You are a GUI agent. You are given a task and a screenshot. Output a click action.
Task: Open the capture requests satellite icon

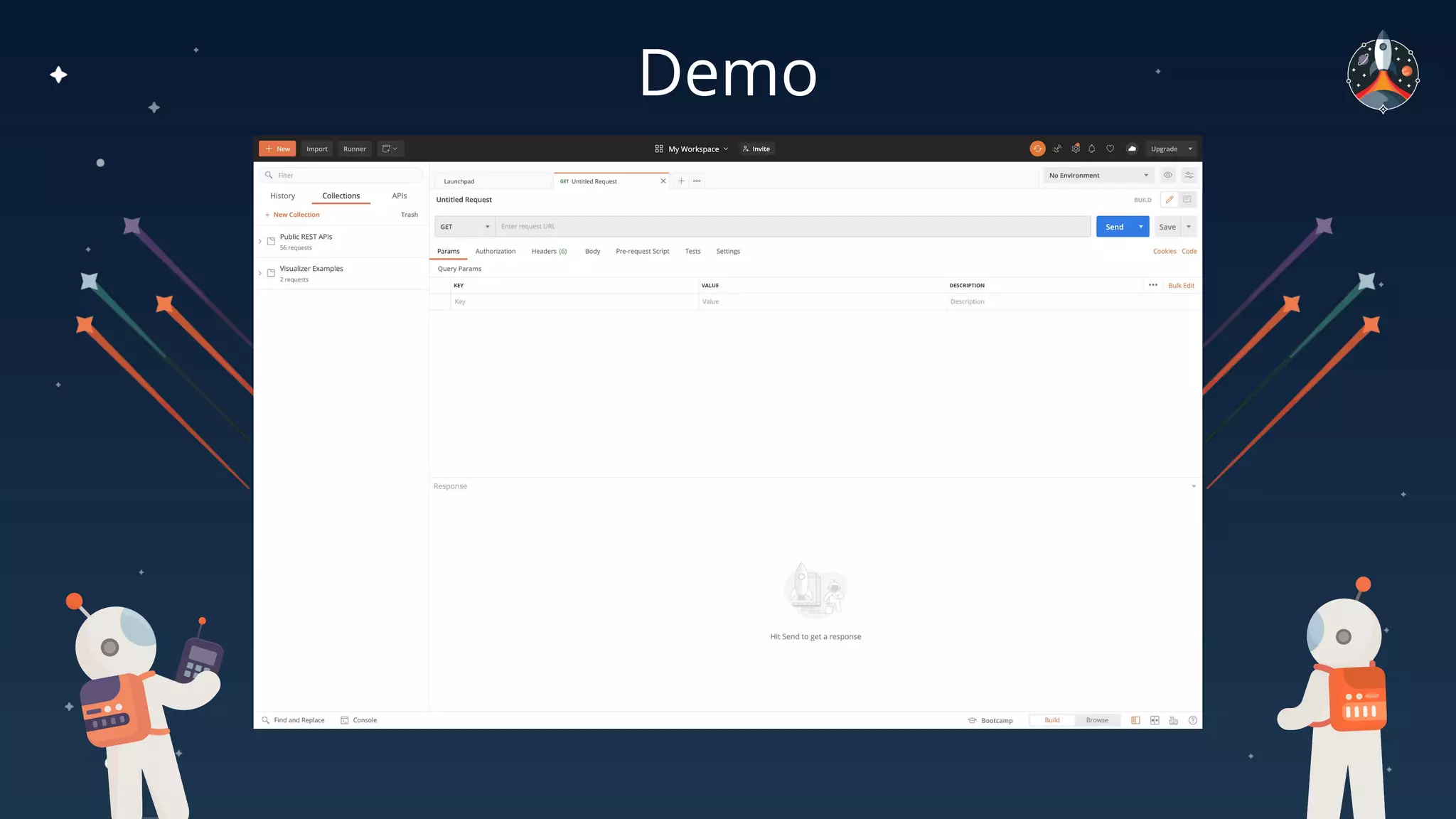pos(1057,149)
